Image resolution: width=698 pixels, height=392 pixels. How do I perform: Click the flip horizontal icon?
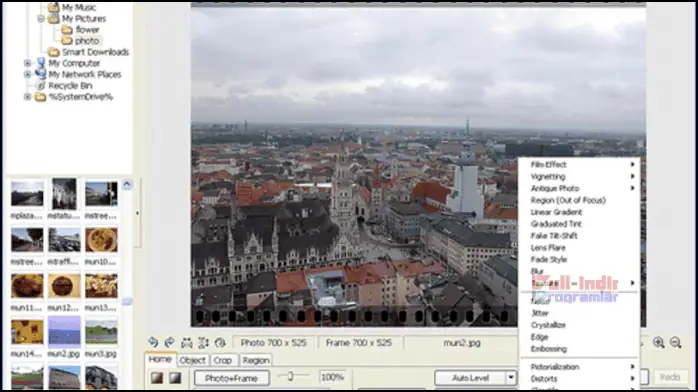[187, 343]
